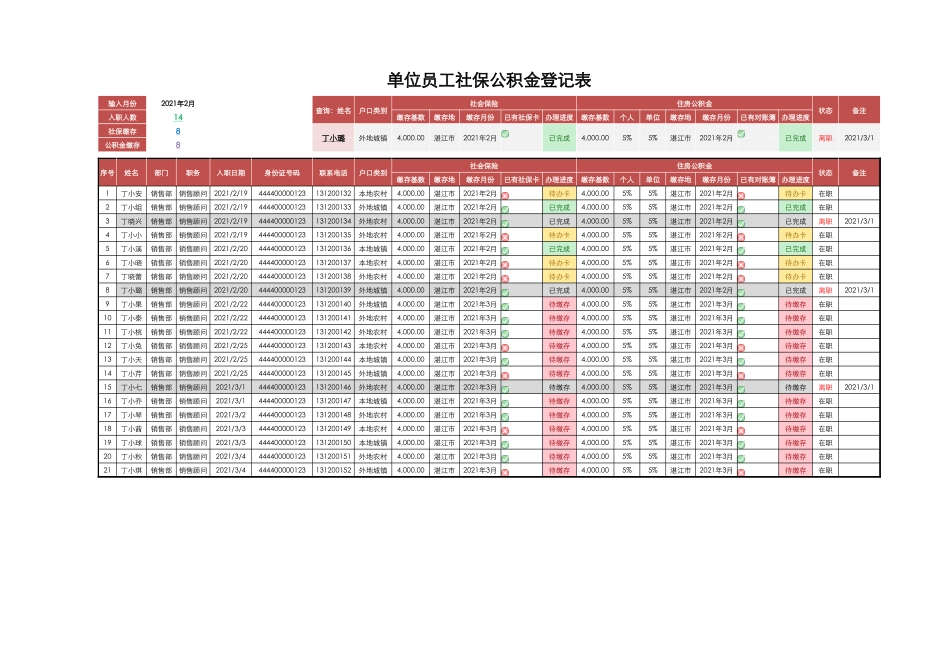Click the 社保缴存 count cell
Image resolution: width=950 pixels, height=672 pixels.
pos(178,131)
